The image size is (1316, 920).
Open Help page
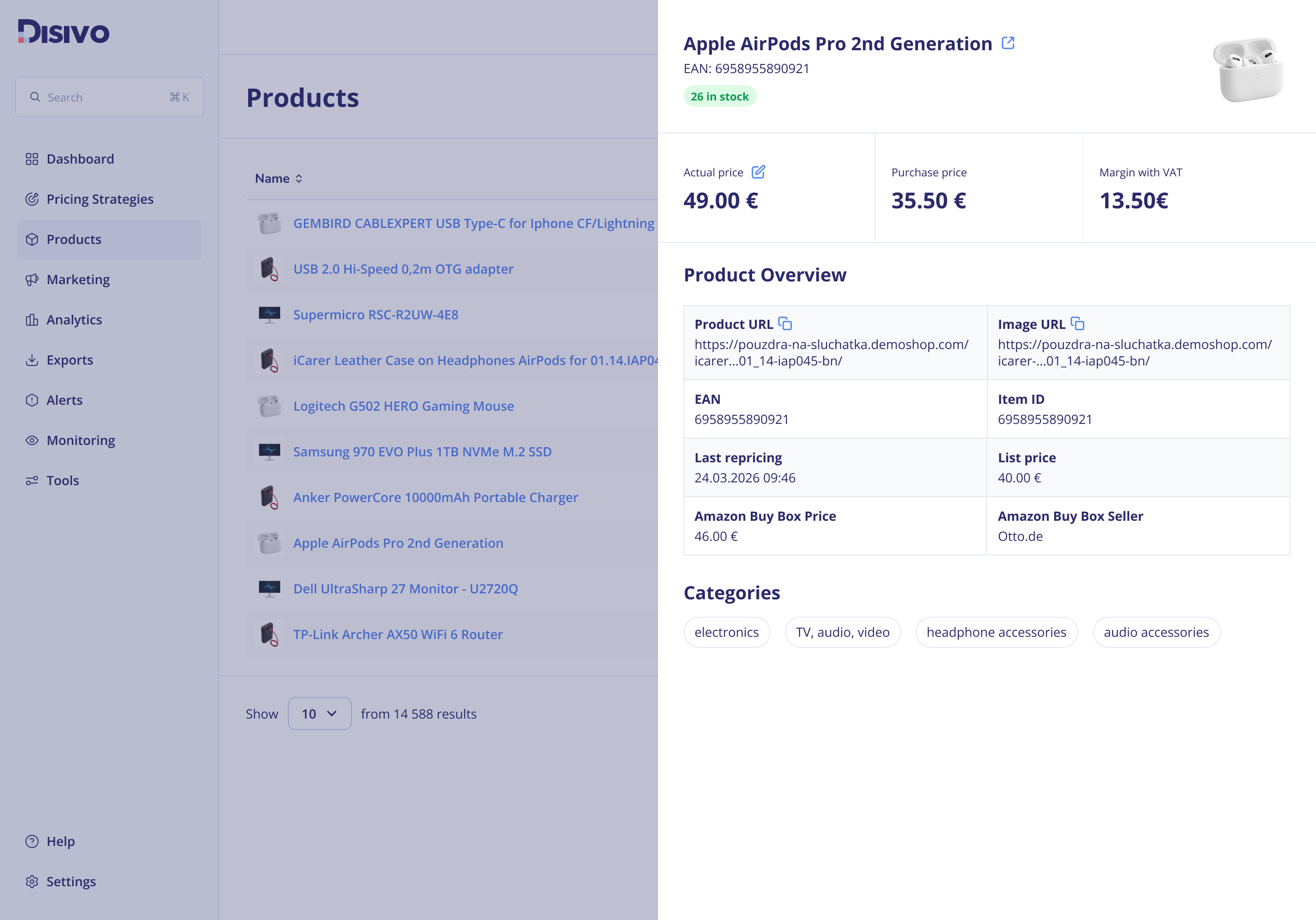click(110, 841)
